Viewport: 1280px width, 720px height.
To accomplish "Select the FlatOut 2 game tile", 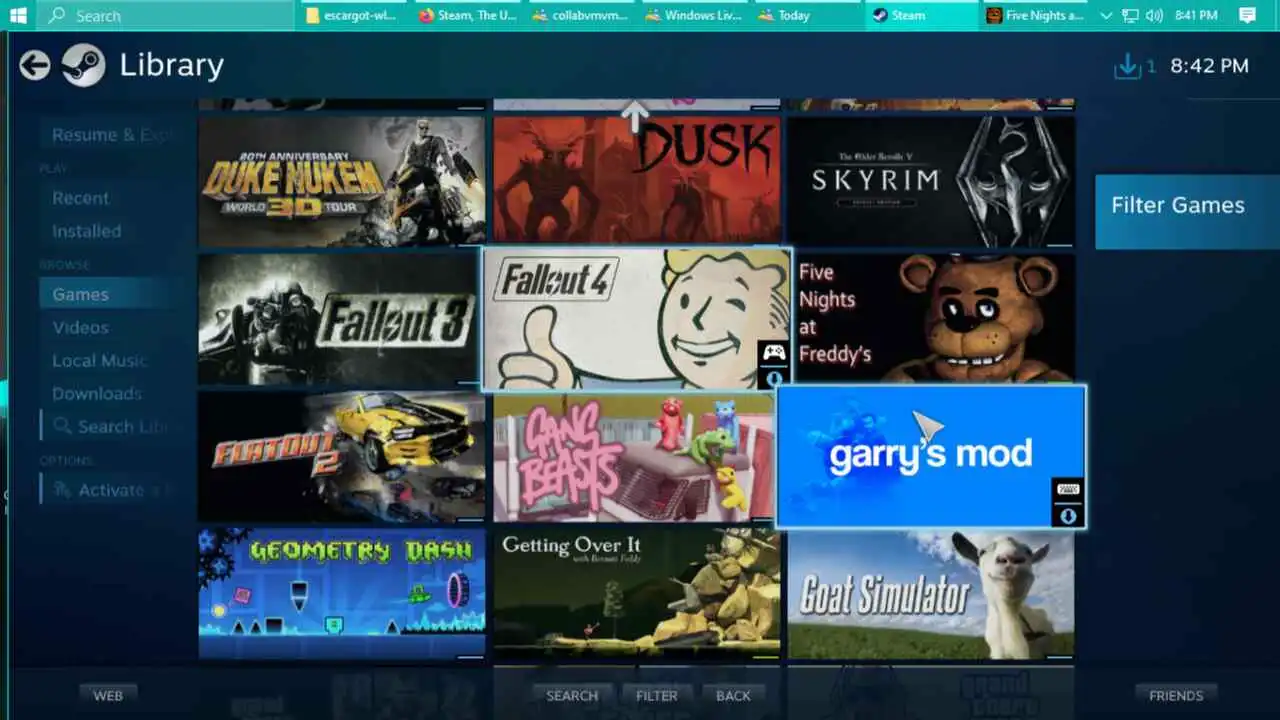I will click(x=341, y=457).
